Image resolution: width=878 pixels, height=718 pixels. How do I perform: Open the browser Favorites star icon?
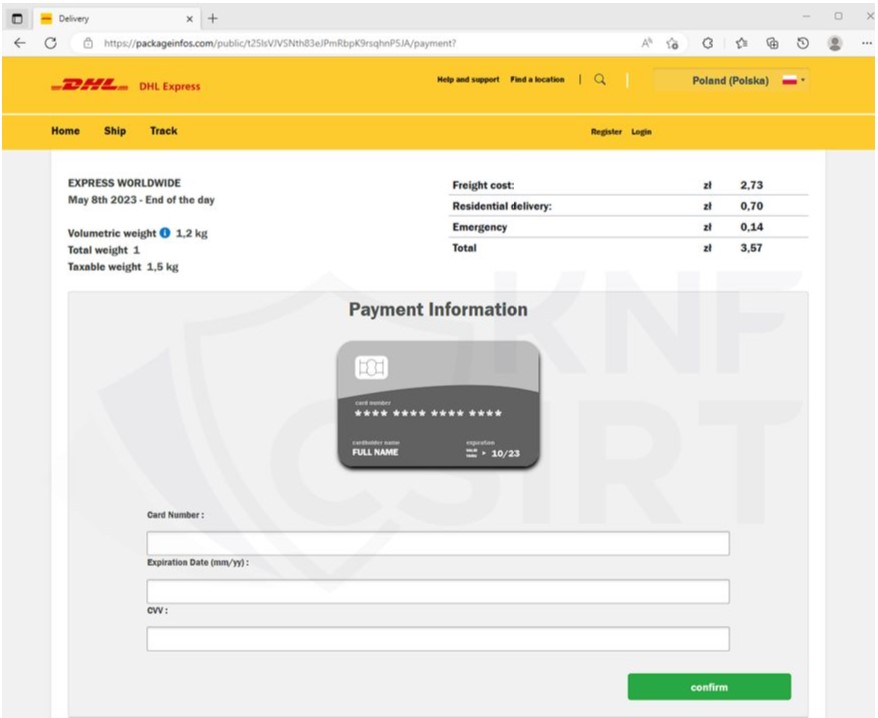click(741, 44)
